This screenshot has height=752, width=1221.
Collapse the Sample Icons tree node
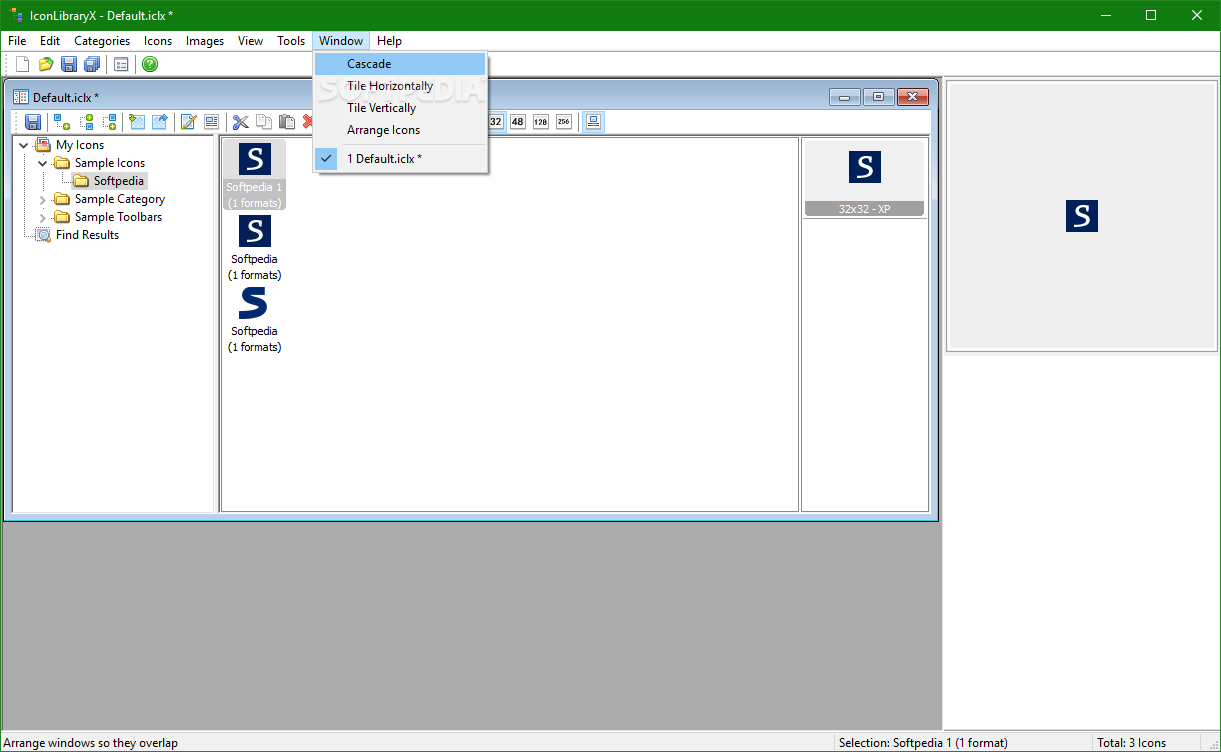(43, 163)
